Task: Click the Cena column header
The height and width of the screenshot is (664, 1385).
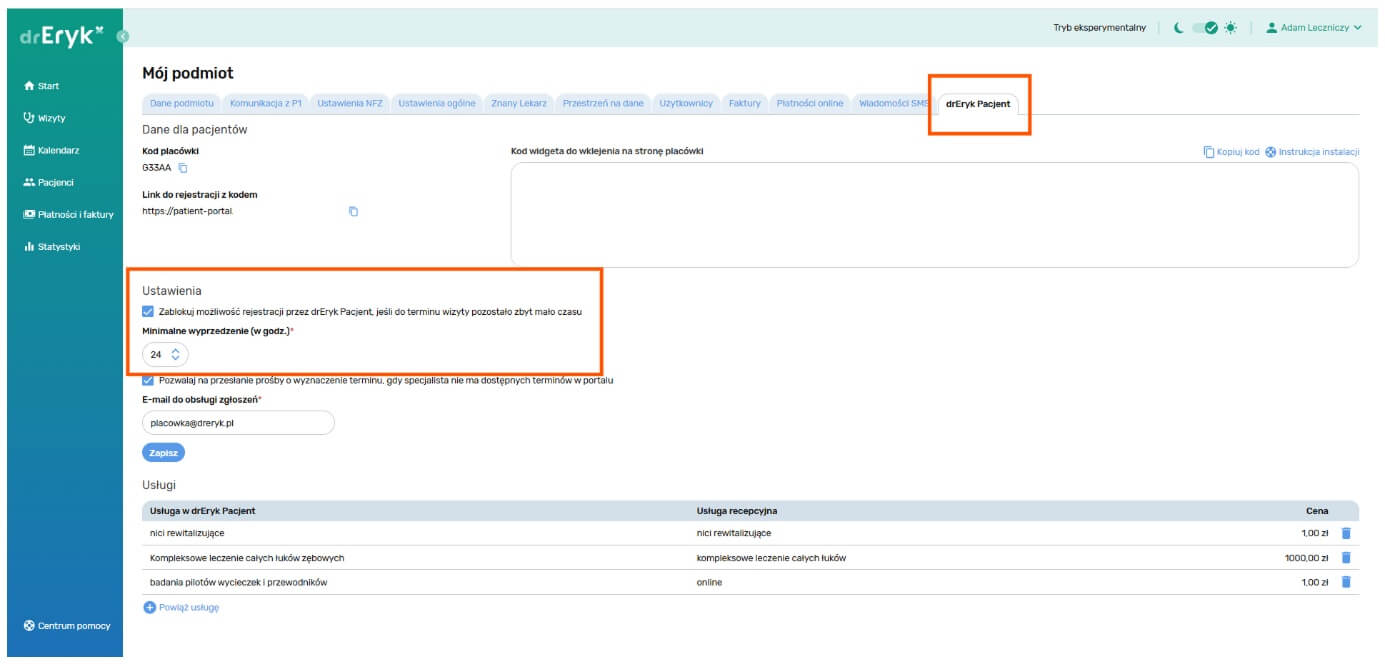Action: [x=1317, y=511]
